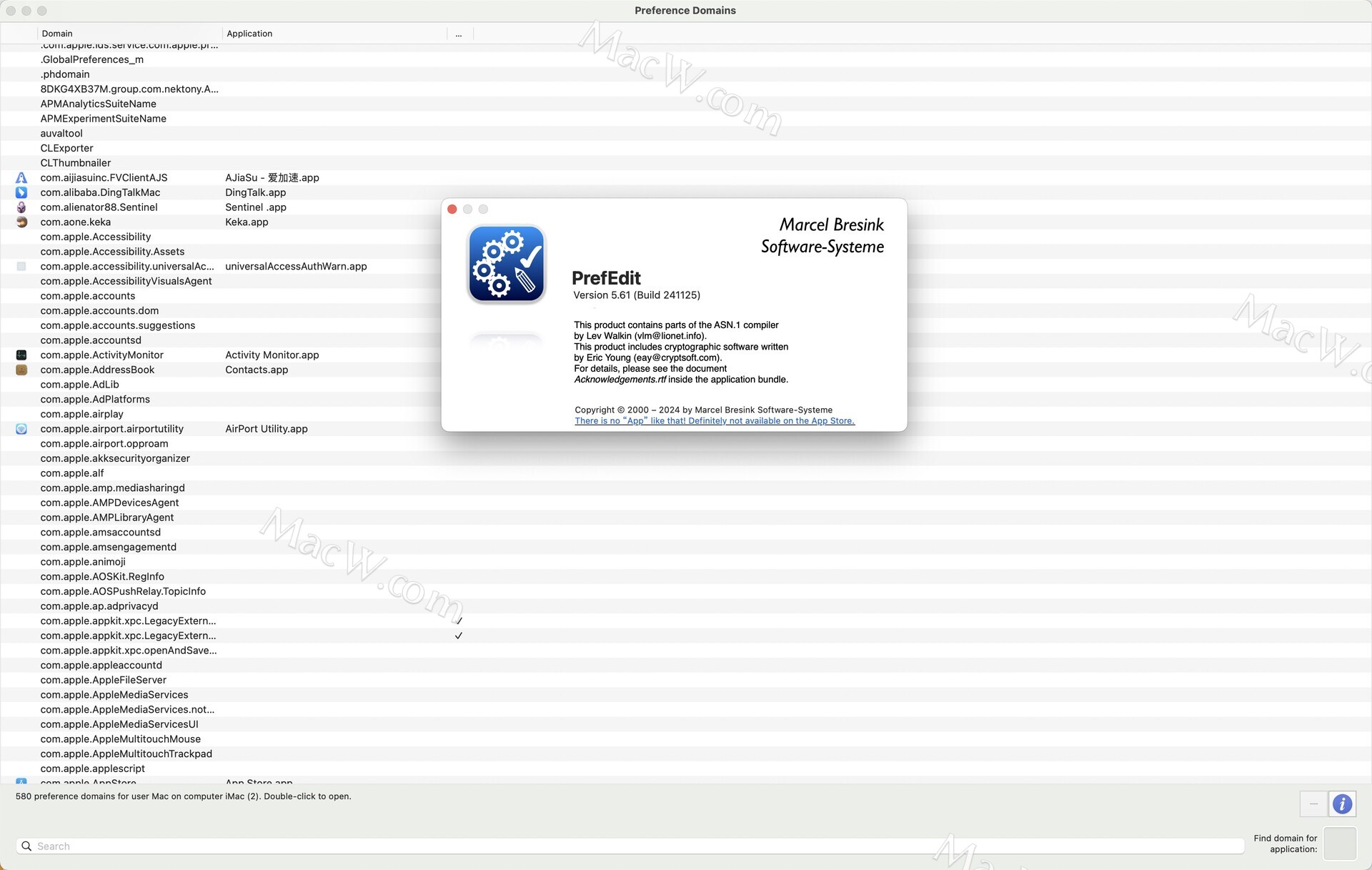
Task: Click the Activity Monitor icon in the list
Action: point(21,355)
